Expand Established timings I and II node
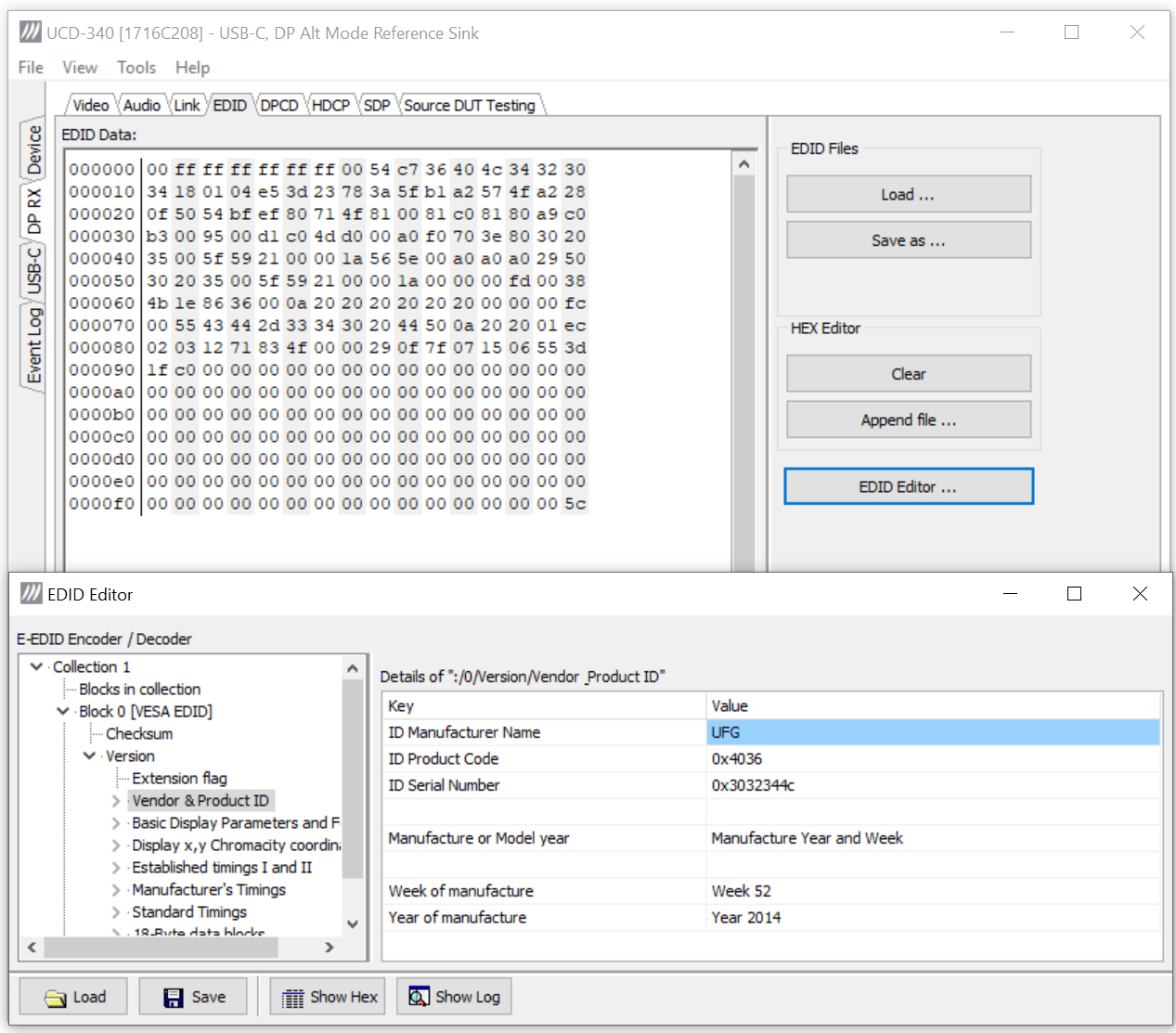 point(116,867)
